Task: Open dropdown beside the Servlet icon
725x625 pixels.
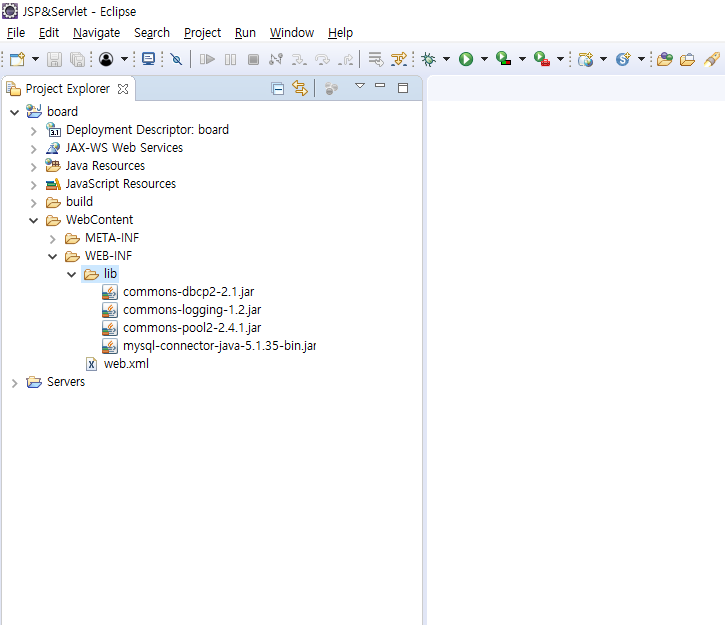Action: point(641,59)
